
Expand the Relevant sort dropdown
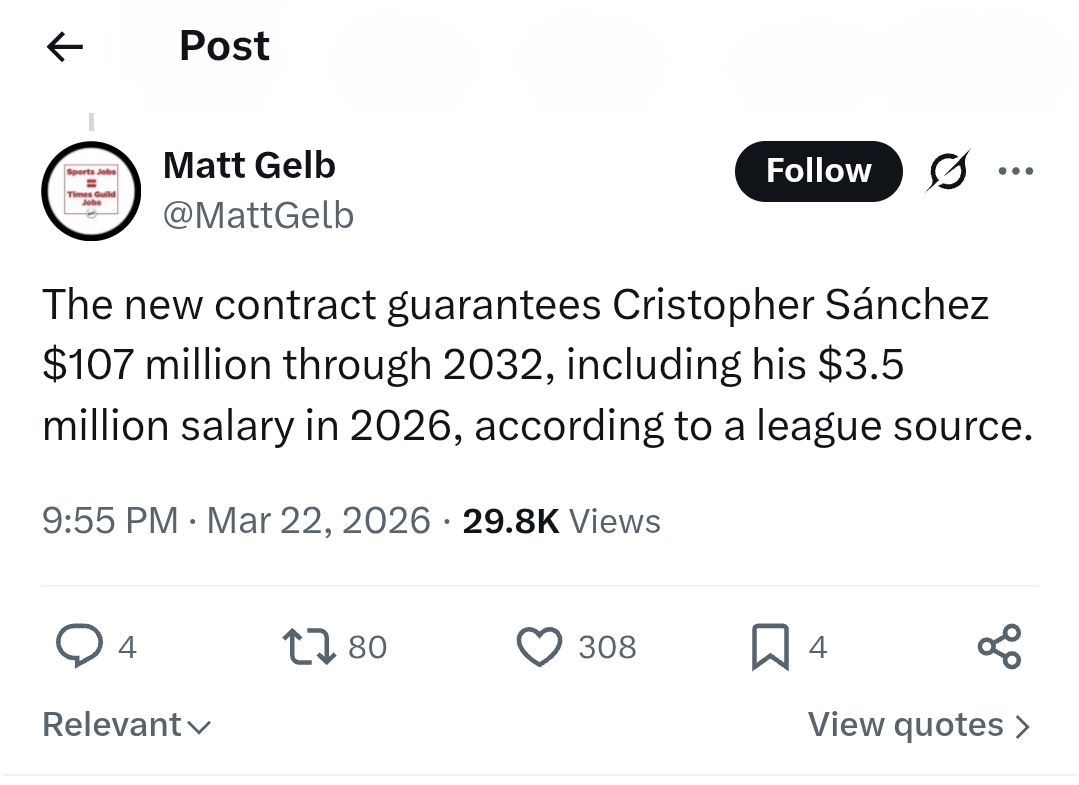(127, 725)
